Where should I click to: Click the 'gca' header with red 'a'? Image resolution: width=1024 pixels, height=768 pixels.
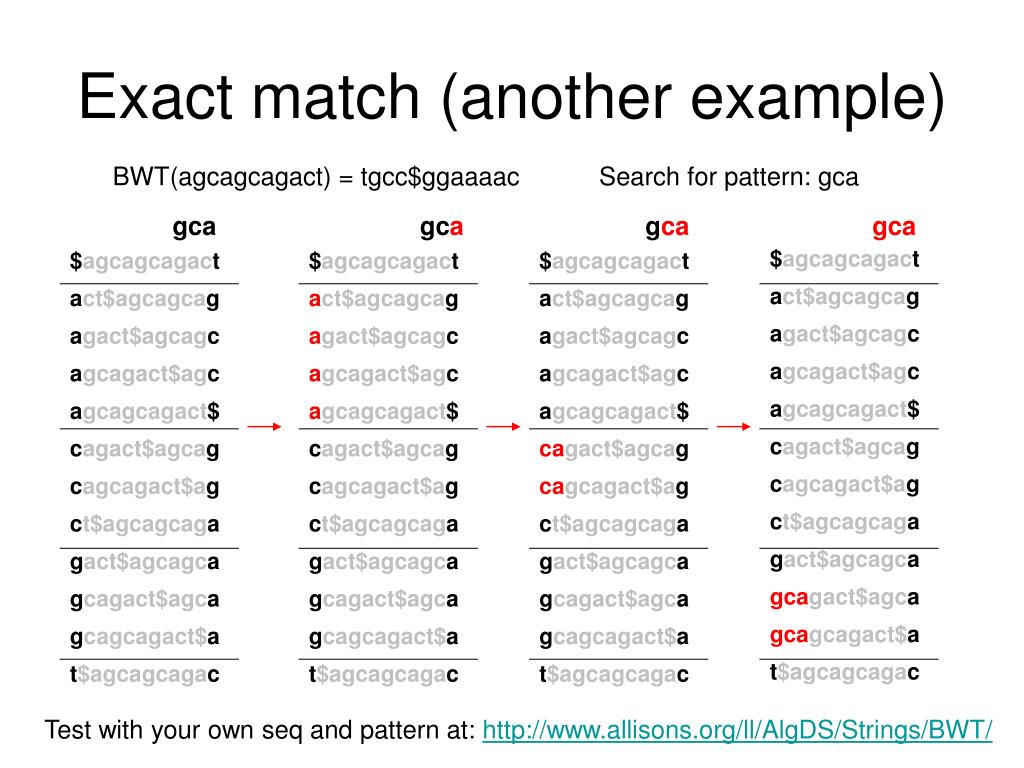[x=441, y=228]
